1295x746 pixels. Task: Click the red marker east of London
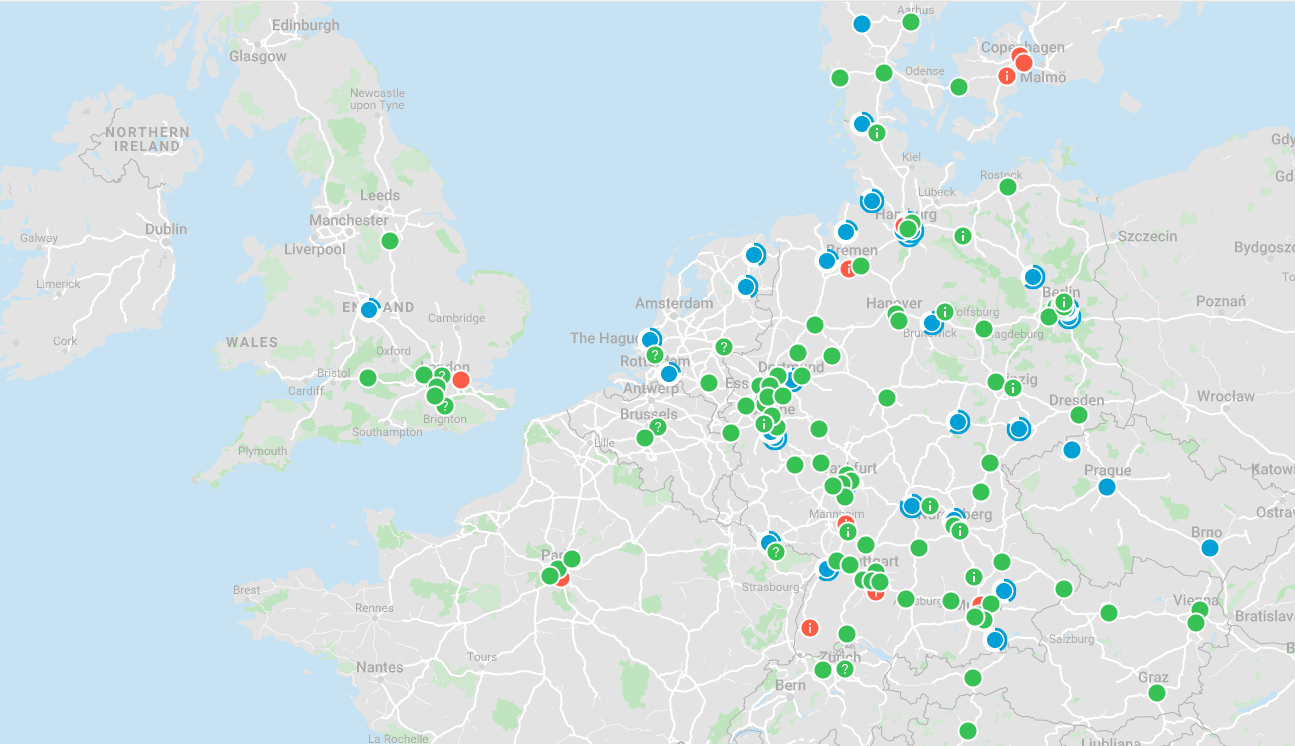(461, 380)
